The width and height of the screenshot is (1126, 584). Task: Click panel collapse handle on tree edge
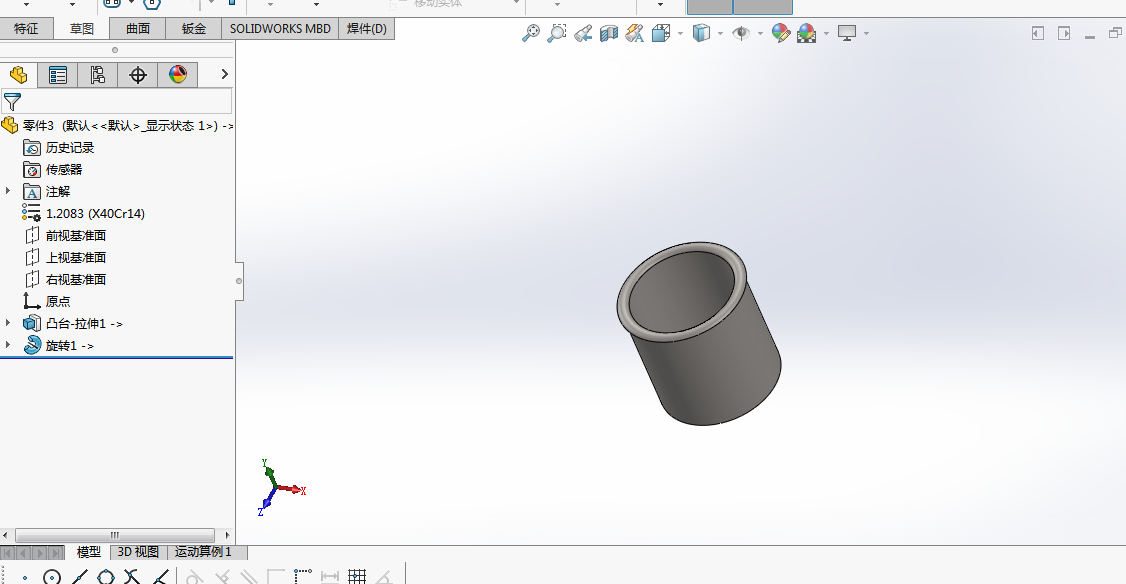pyautogui.click(x=239, y=281)
